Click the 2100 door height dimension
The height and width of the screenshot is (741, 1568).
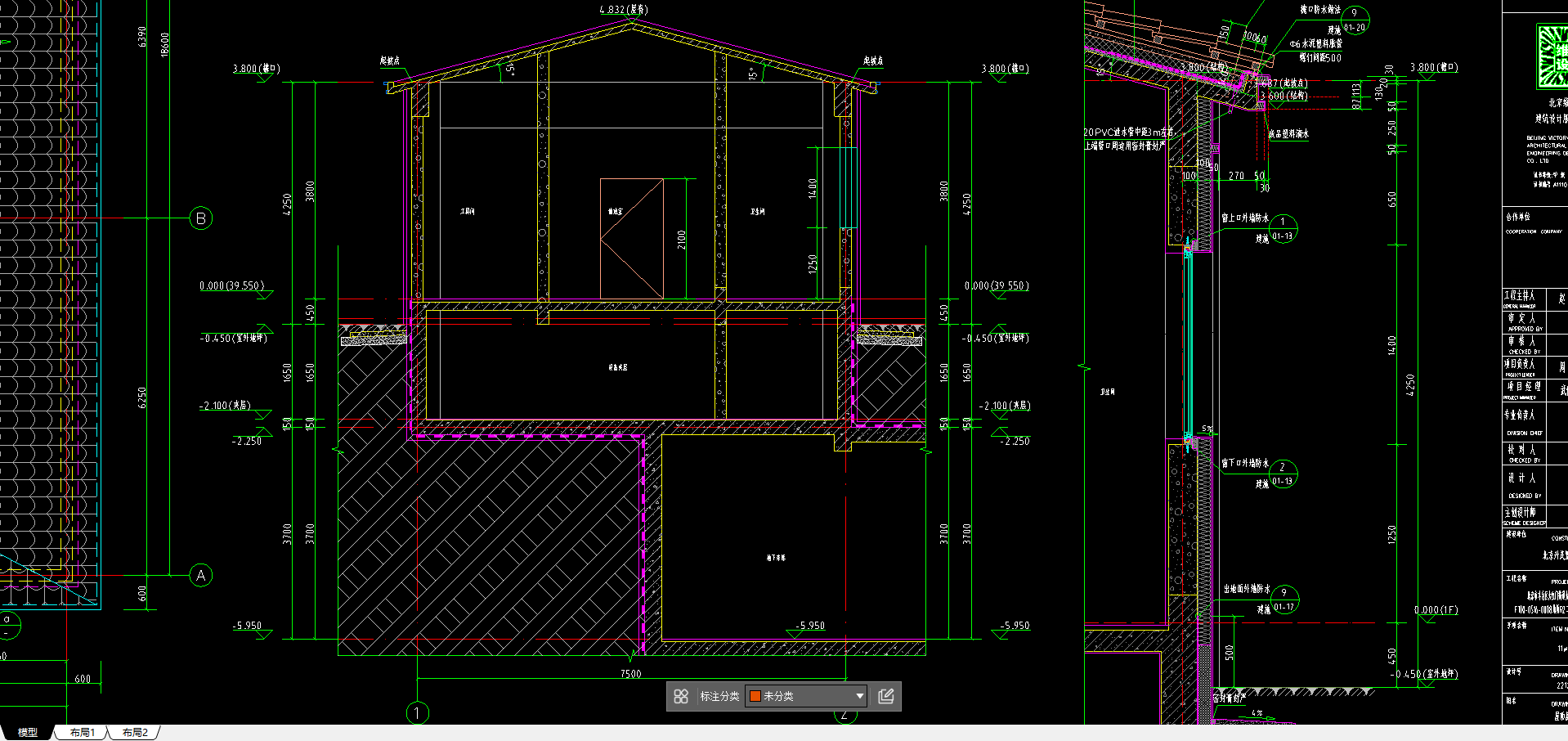coord(681,240)
